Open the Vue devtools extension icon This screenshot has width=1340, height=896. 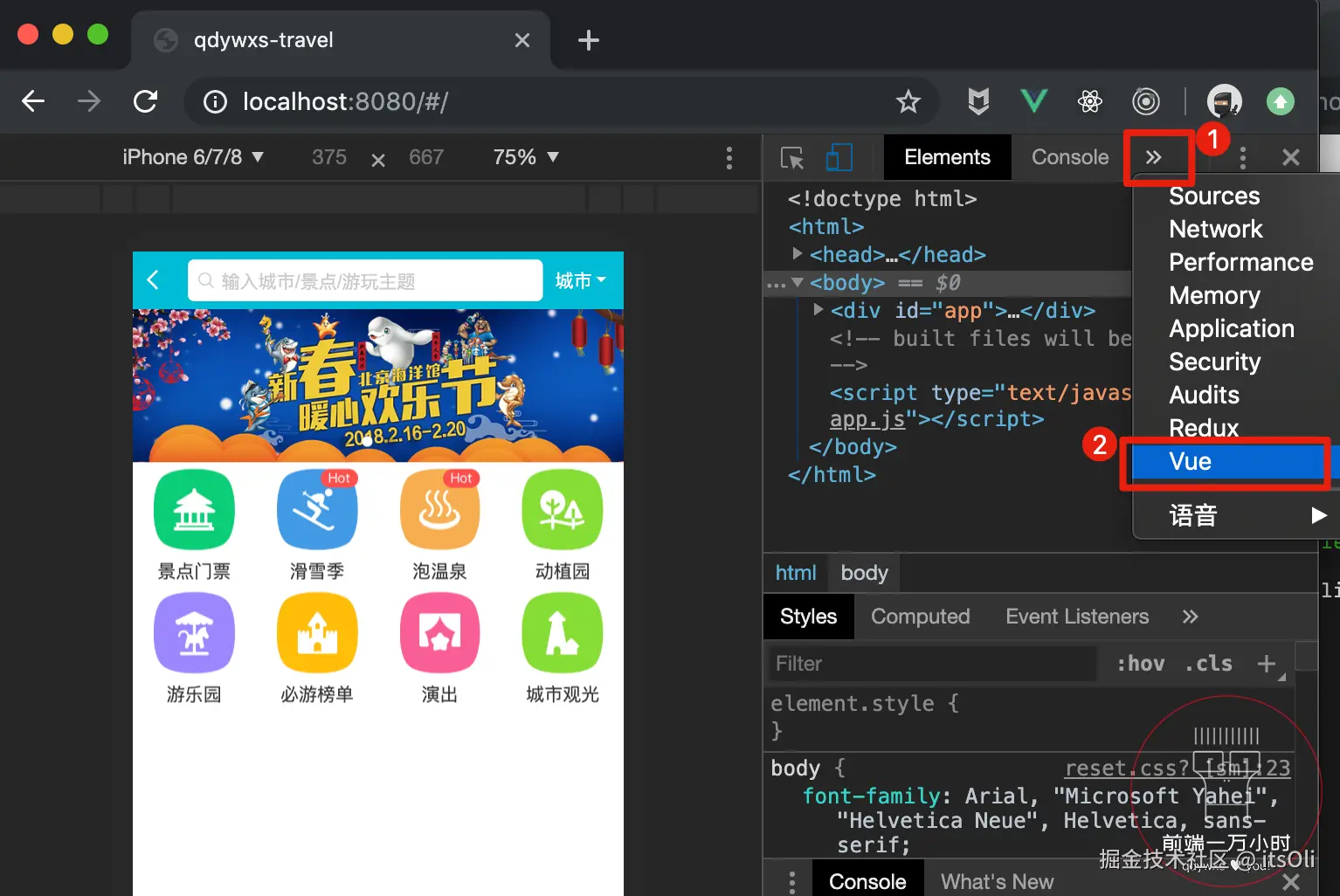click(1034, 101)
